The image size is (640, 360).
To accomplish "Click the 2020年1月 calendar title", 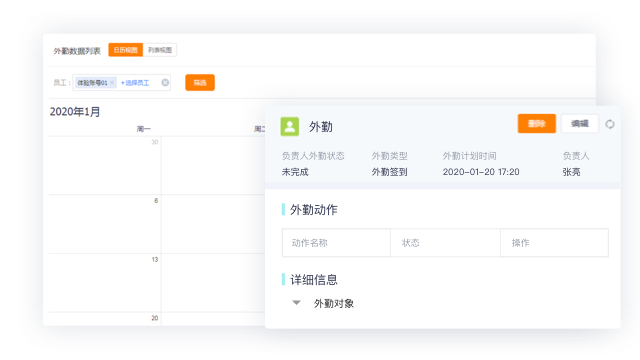I will click(x=75, y=112).
